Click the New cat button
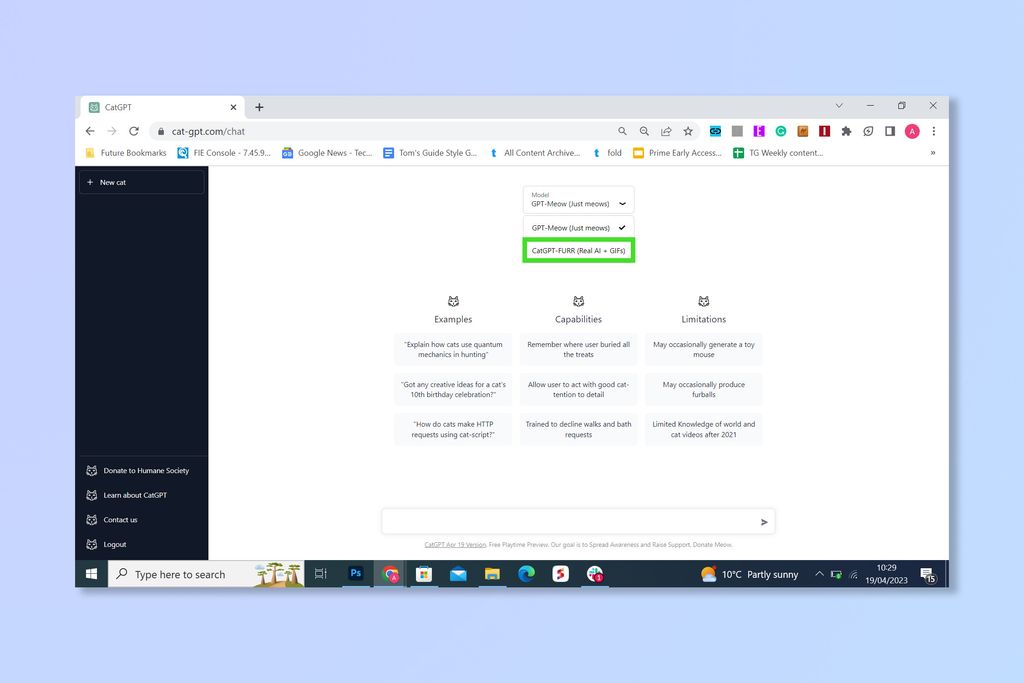 141,182
